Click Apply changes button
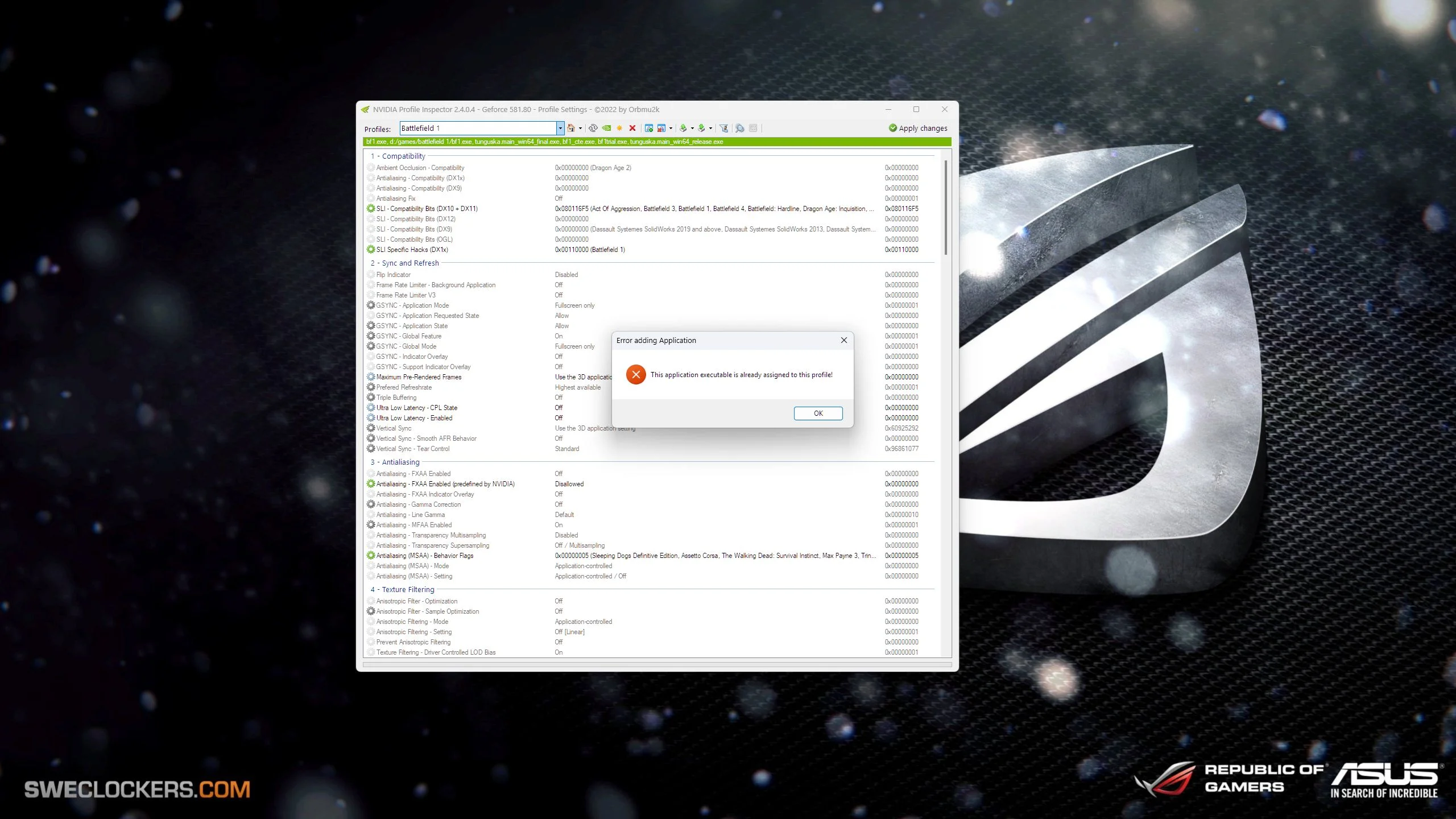1456x819 pixels. 918,128
